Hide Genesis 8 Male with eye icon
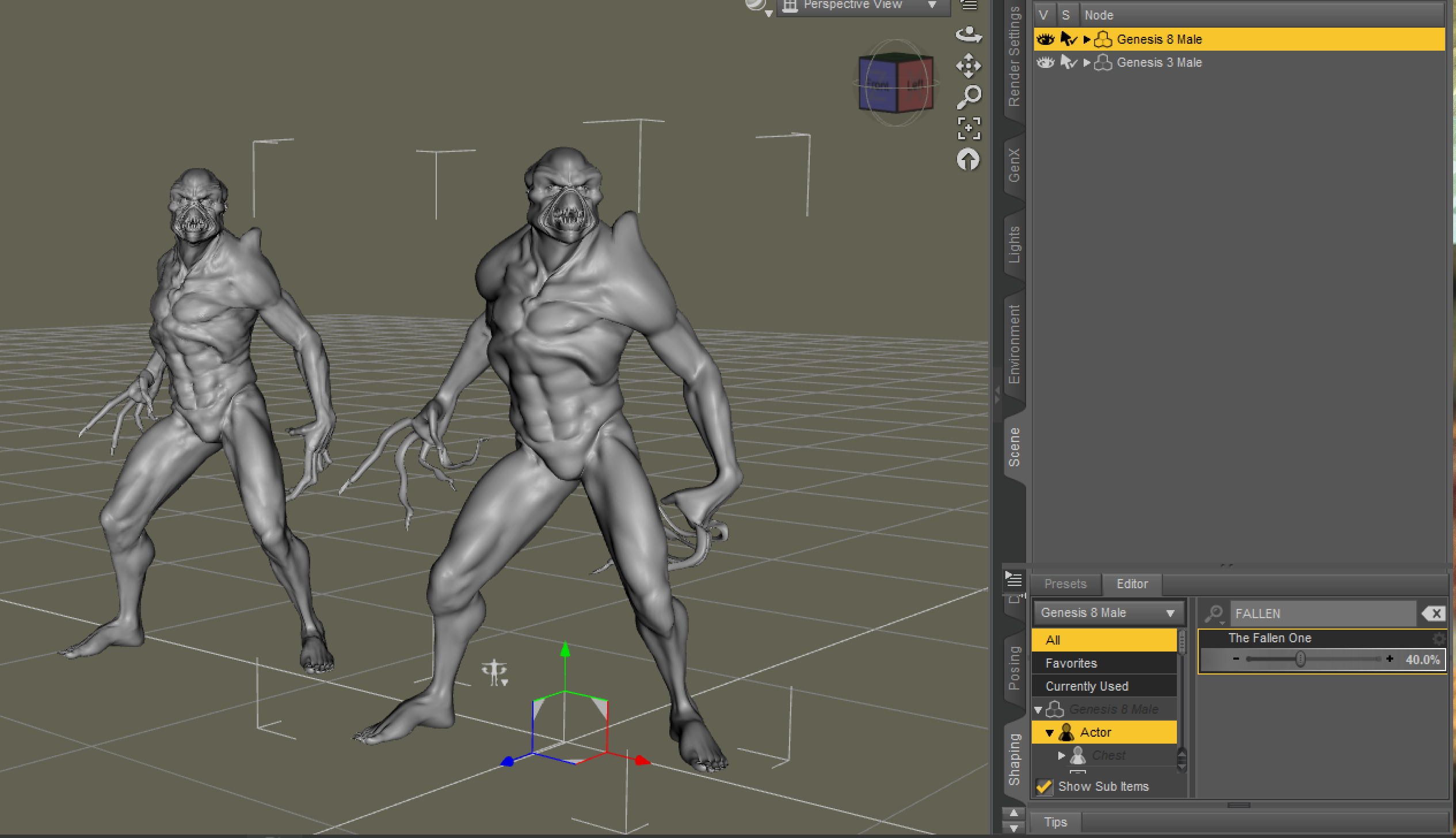Viewport: 1456px width, 838px height. pyautogui.click(x=1045, y=39)
